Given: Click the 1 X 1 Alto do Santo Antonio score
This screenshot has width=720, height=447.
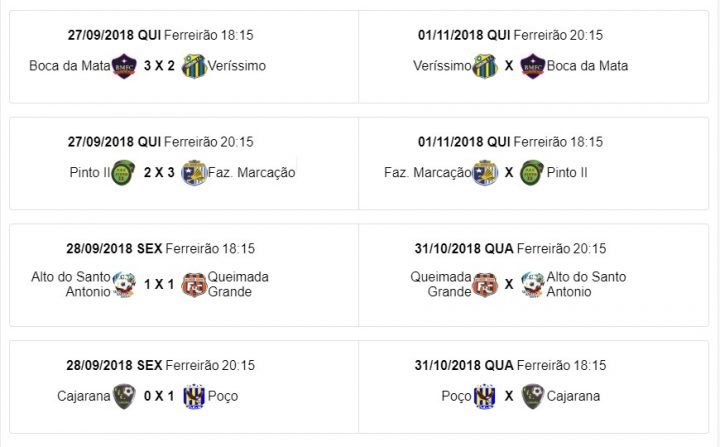Looking at the screenshot, I should point(159,284).
